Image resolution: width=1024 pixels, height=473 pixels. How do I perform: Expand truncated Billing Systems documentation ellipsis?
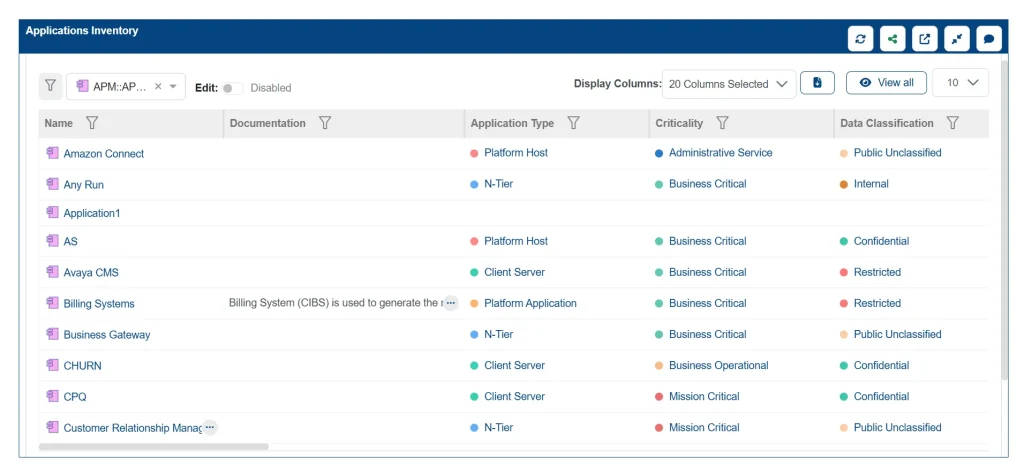tap(451, 303)
